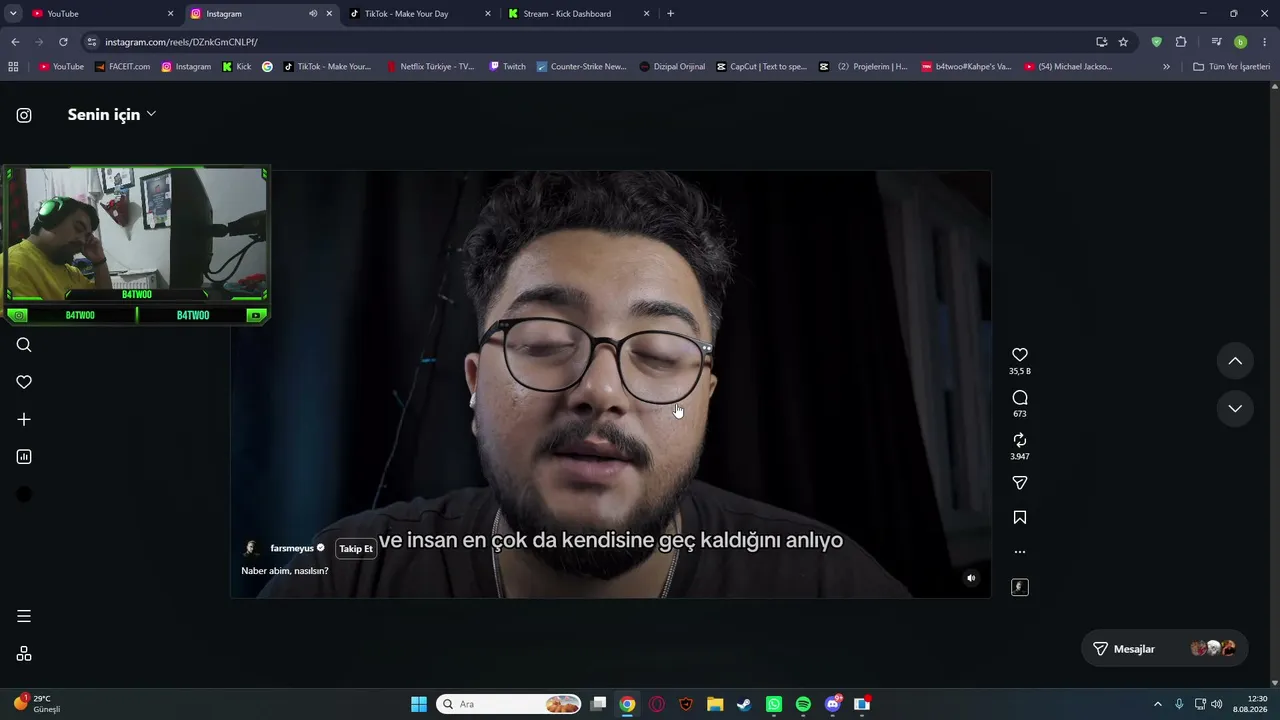Open the Chrome extensions puzzle icon
The height and width of the screenshot is (720, 1280).
tap(1181, 42)
